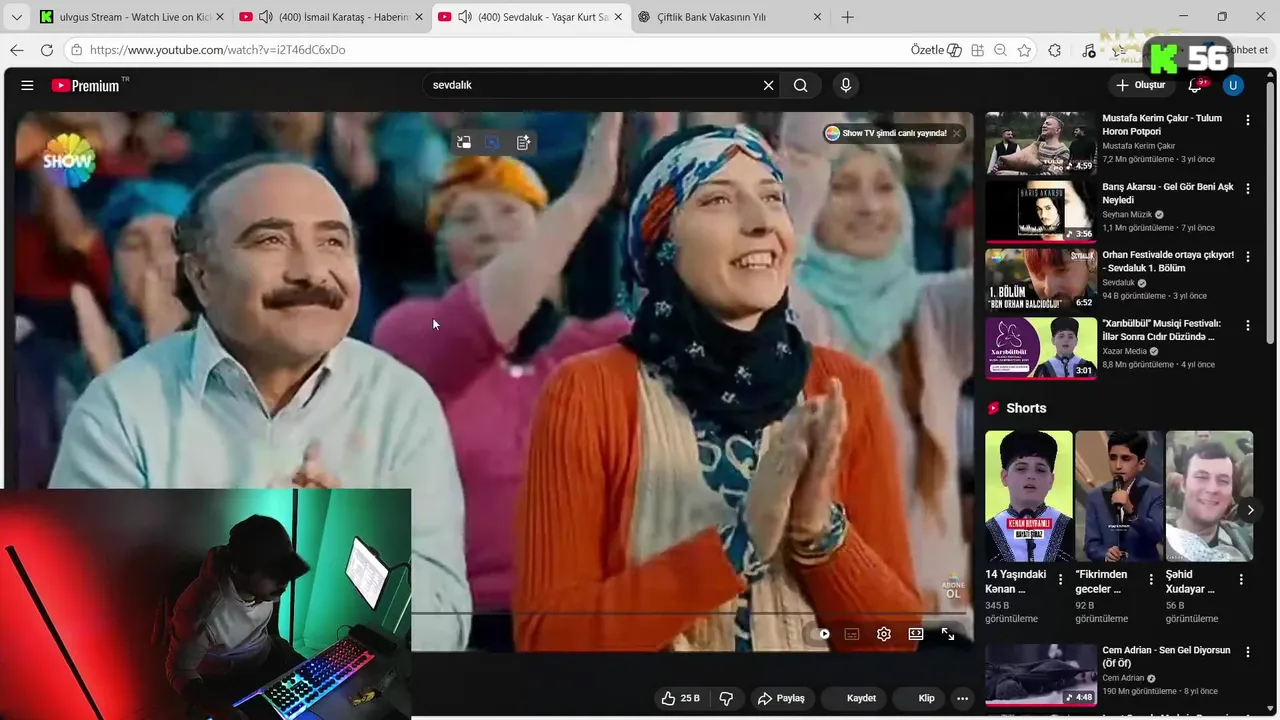Open options for 'Barış Akarsu - Gel Gör Beni Aşk Neyledi'
This screenshot has height=720, width=1280.
1247,188
